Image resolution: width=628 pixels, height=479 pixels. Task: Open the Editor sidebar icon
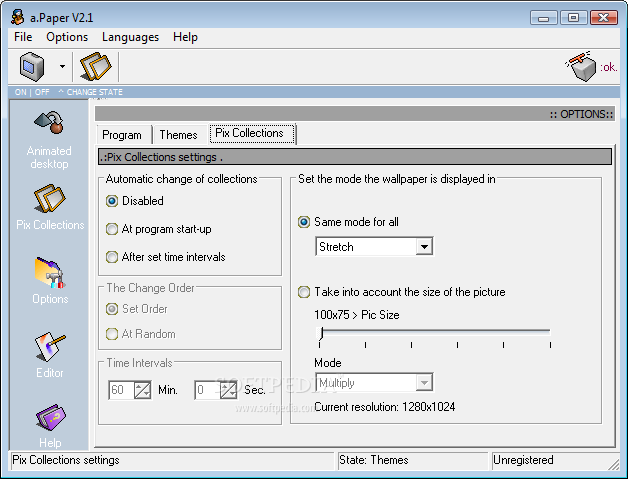coord(50,355)
